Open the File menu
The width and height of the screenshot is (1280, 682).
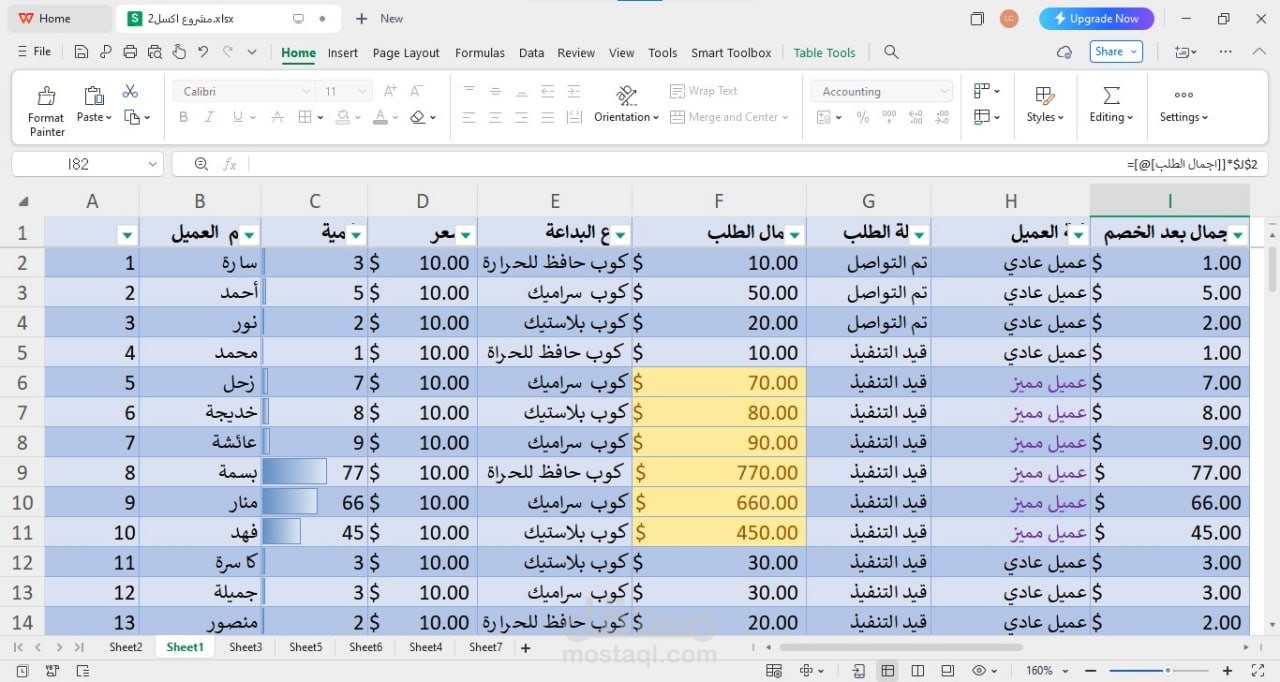pyautogui.click(x=35, y=52)
